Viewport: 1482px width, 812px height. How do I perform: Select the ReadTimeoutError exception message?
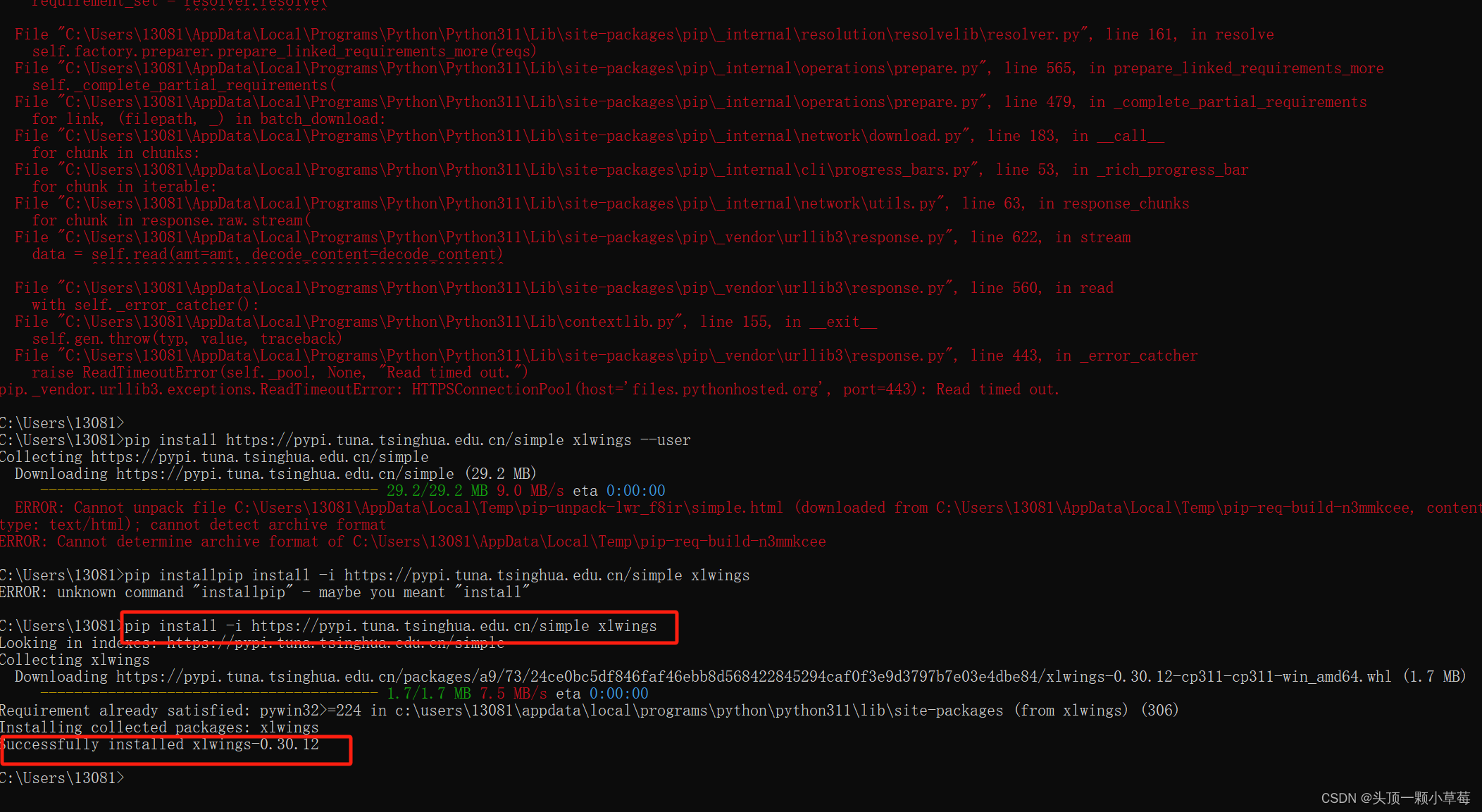[528, 389]
